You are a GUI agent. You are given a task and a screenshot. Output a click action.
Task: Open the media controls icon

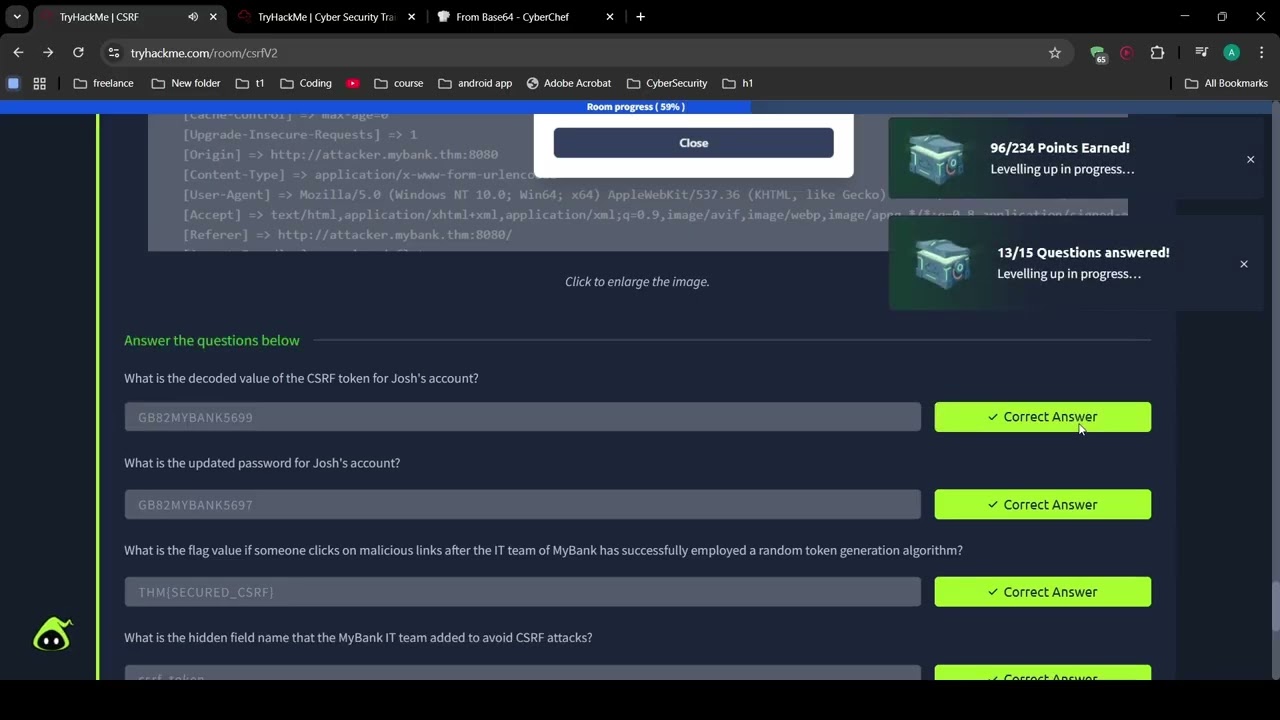[1202, 53]
